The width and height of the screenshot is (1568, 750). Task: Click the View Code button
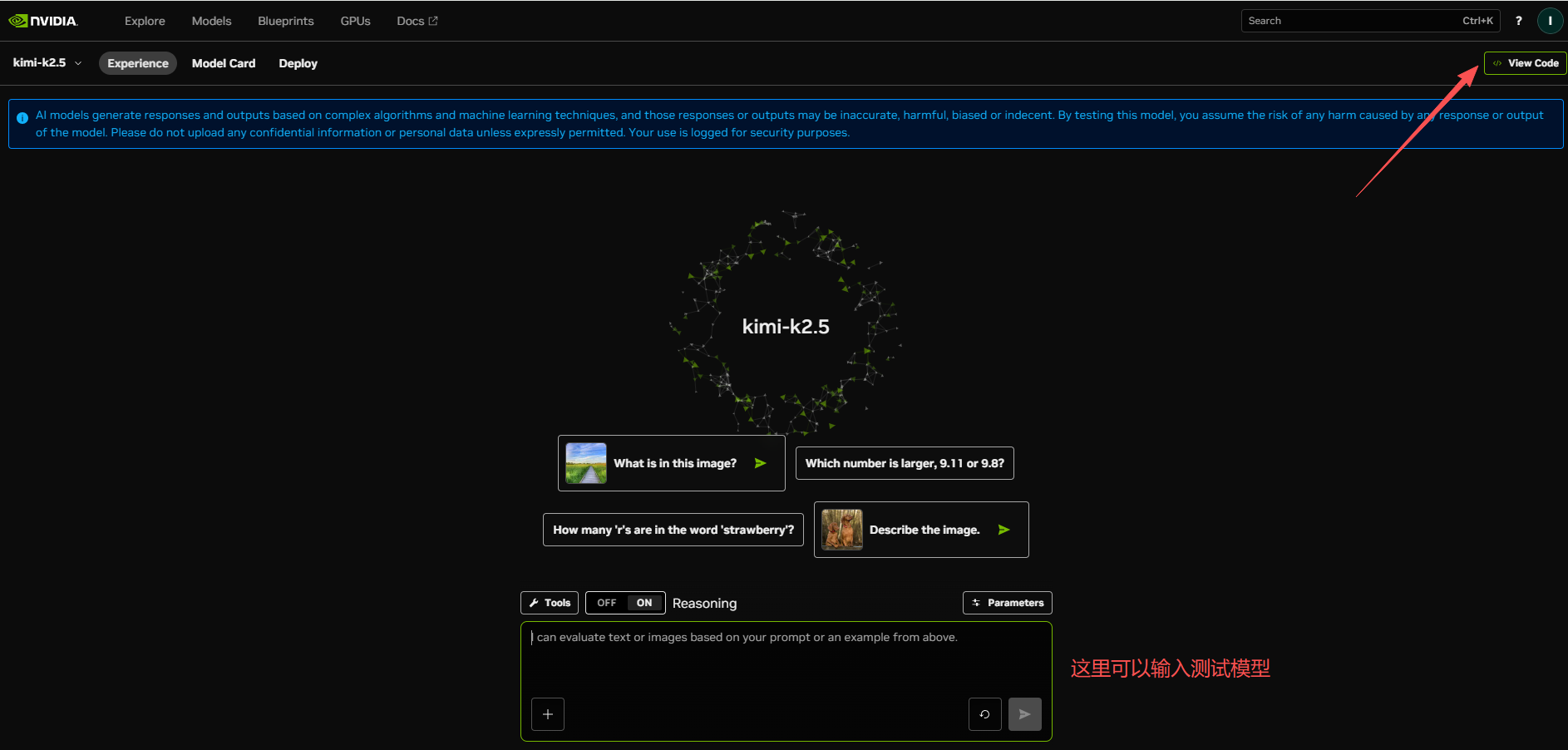[x=1525, y=63]
